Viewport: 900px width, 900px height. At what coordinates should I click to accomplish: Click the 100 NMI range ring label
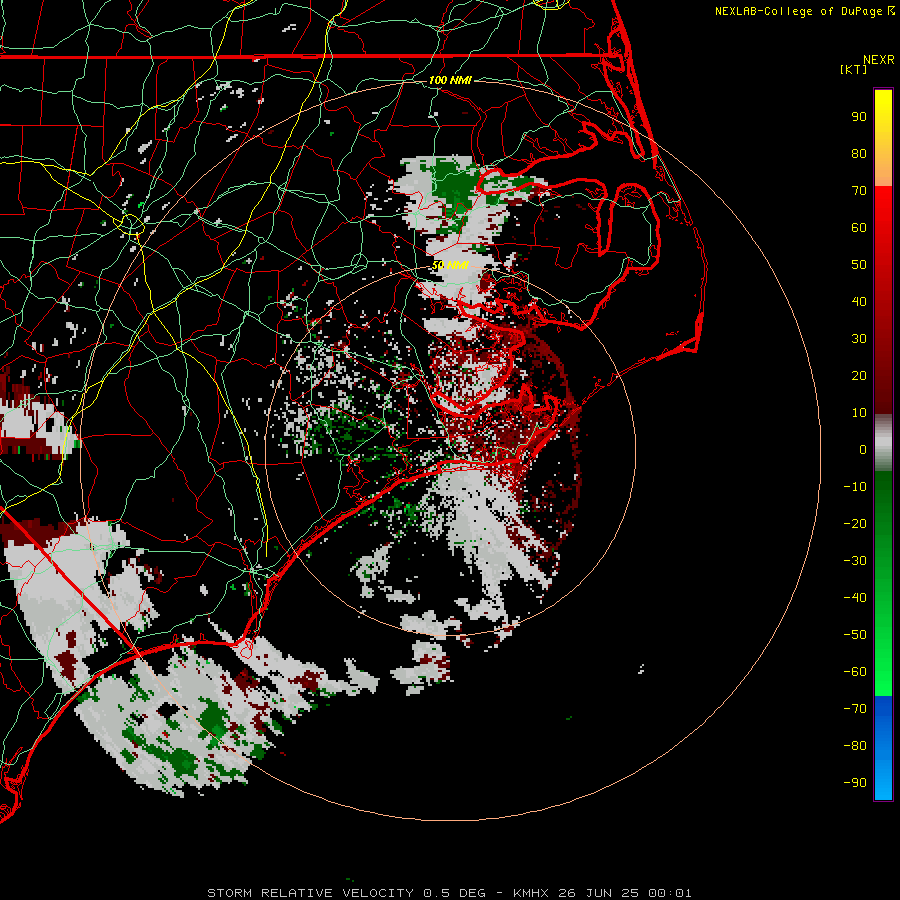(449, 80)
